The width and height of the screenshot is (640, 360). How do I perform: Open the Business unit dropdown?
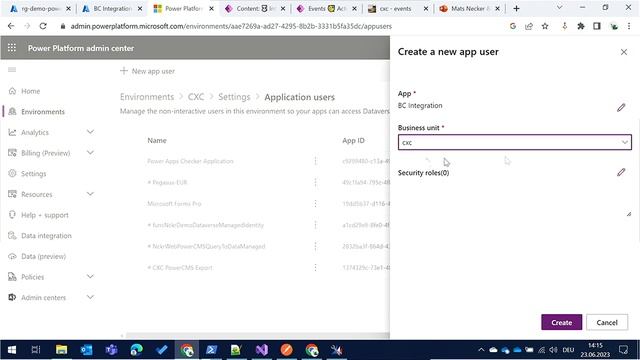tap(515, 142)
